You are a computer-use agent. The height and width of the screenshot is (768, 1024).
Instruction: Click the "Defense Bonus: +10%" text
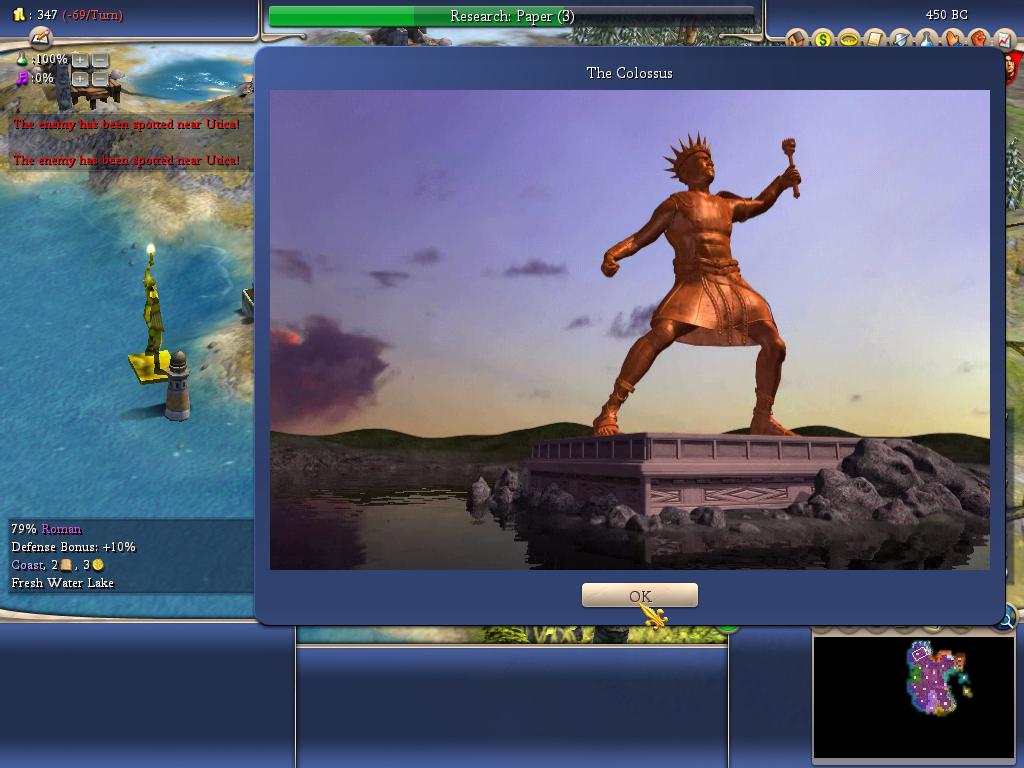click(x=73, y=547)
